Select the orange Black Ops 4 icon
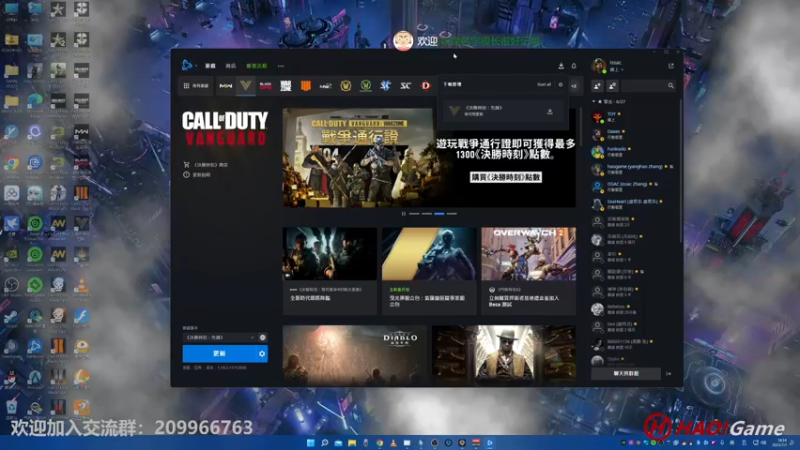This screenshot has height=450, width=800. click(x=306, y=86)
